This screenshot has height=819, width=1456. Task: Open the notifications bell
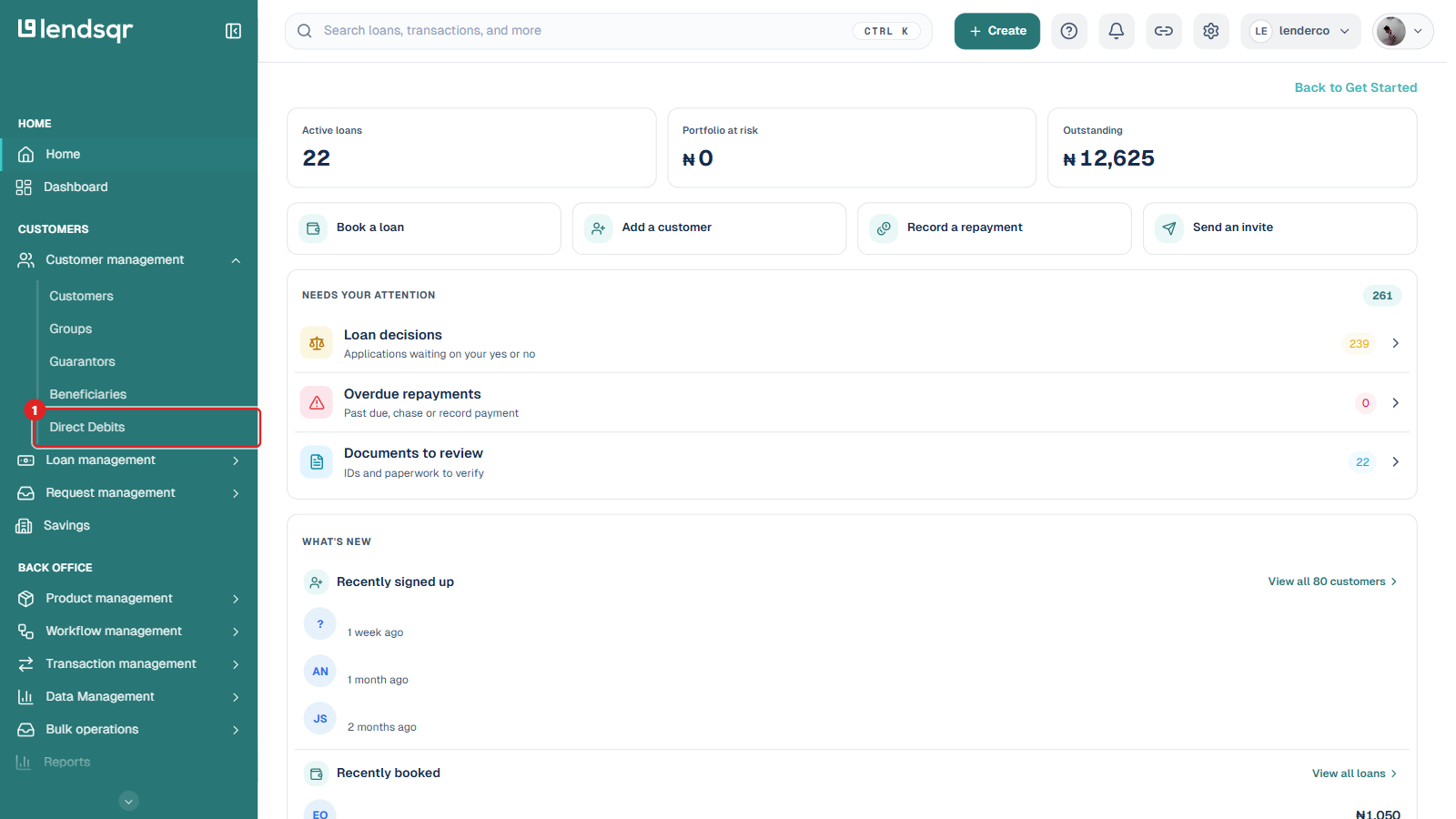click(1117, 31)
